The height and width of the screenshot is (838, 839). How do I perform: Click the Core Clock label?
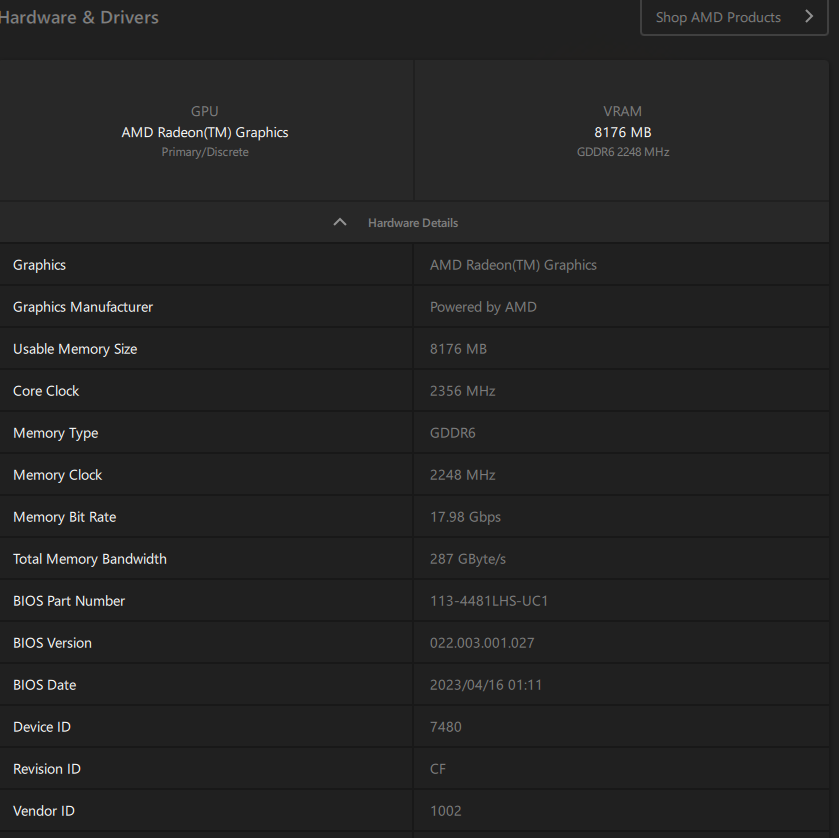pos(46,391)
